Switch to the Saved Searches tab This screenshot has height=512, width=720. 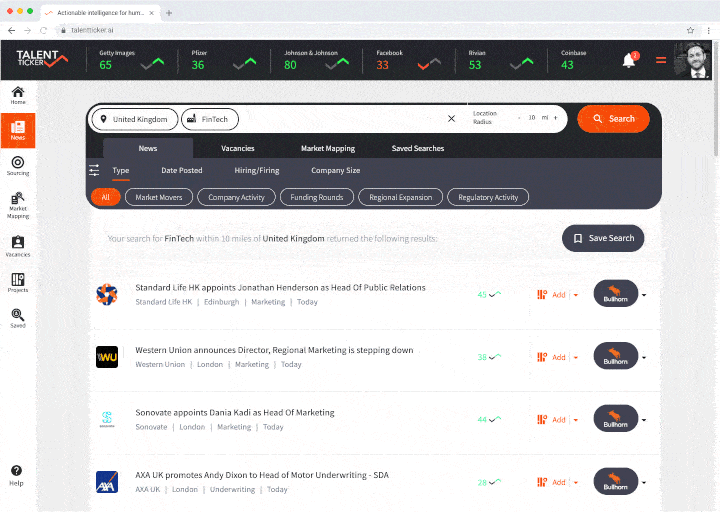coord(418,148)
